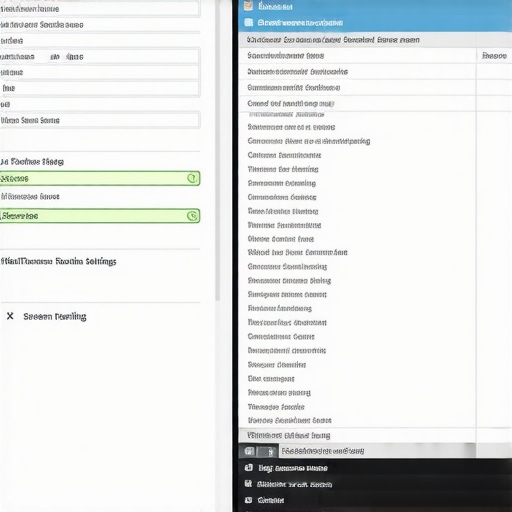
Task: Click the notepad icon in blue header's top row
Action: [x=248, y=6]
